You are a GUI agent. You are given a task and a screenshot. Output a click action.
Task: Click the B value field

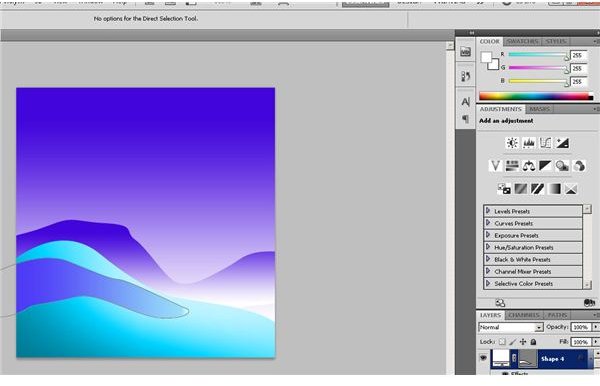click(578, 81)
